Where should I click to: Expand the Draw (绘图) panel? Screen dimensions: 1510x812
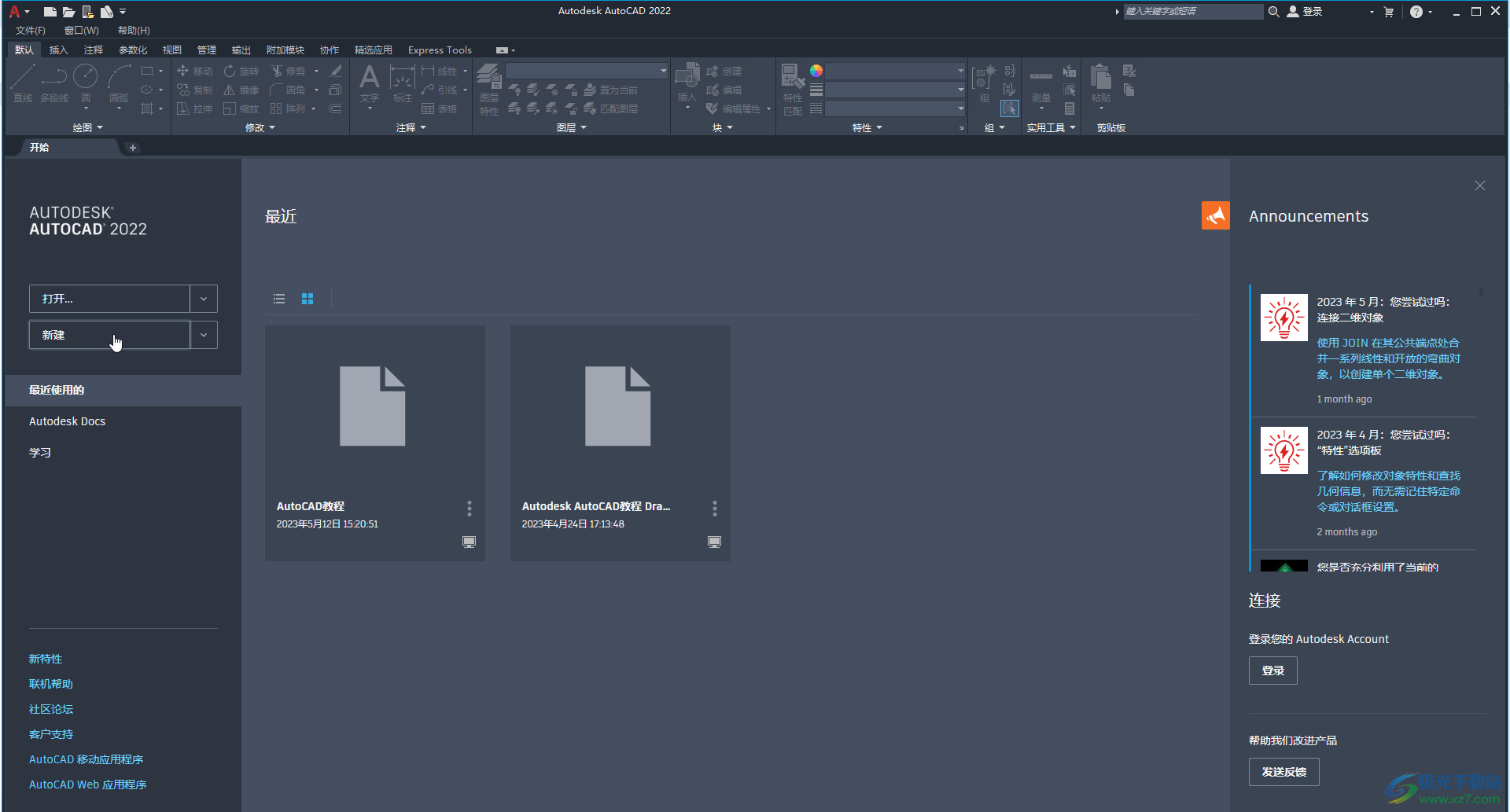[x=87, y=127]
